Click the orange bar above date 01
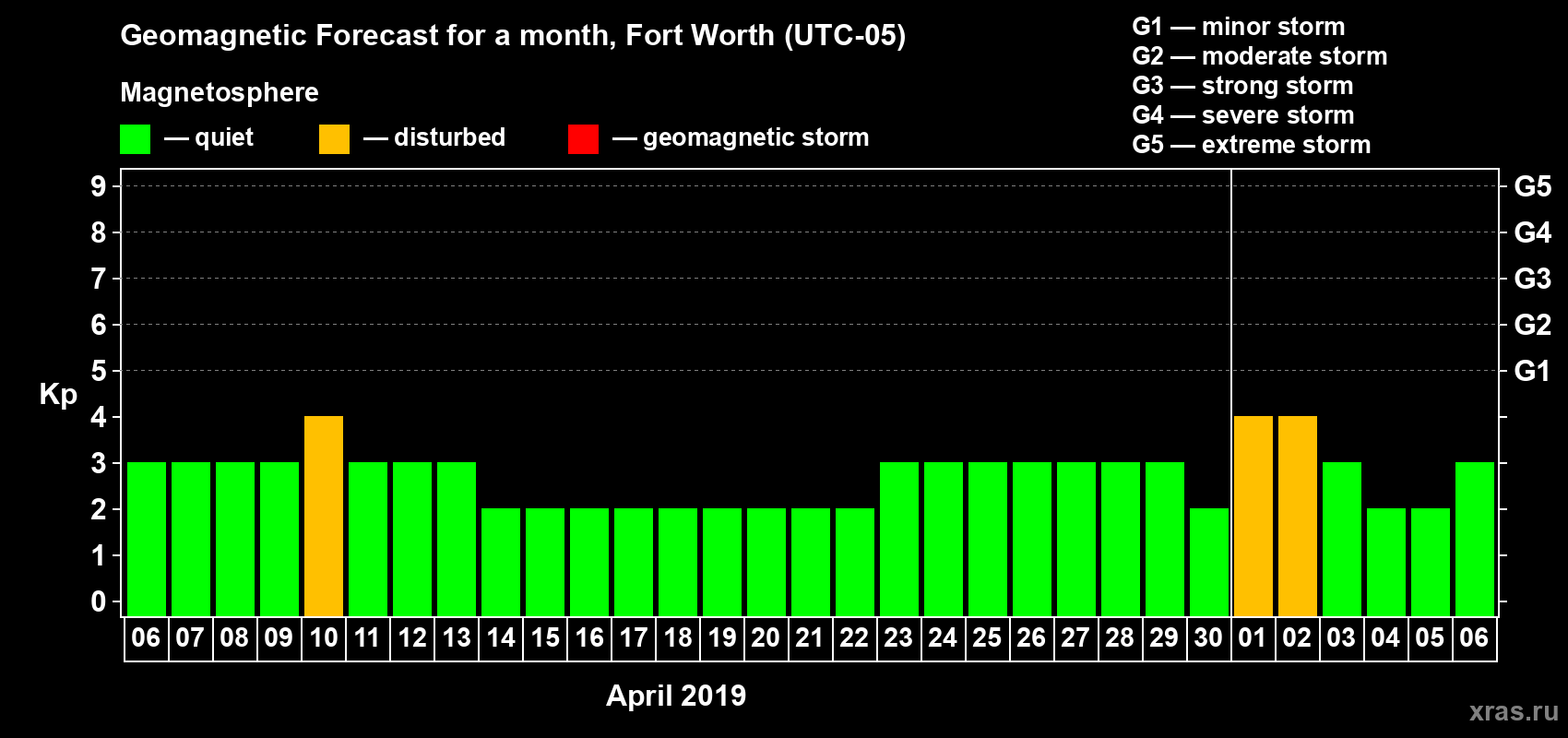This screenshot has height=738, width=1568. (1253, 516)
